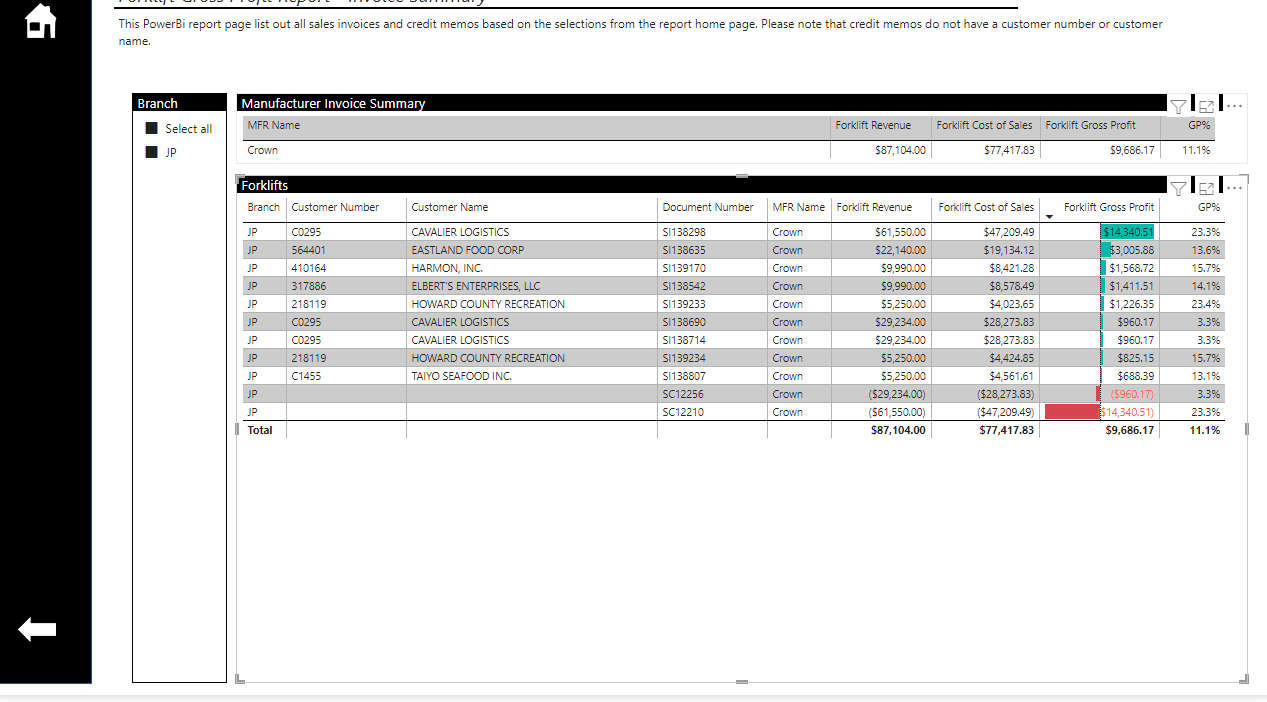Click summary revenue value $87,104.00 for Crown

900,150
